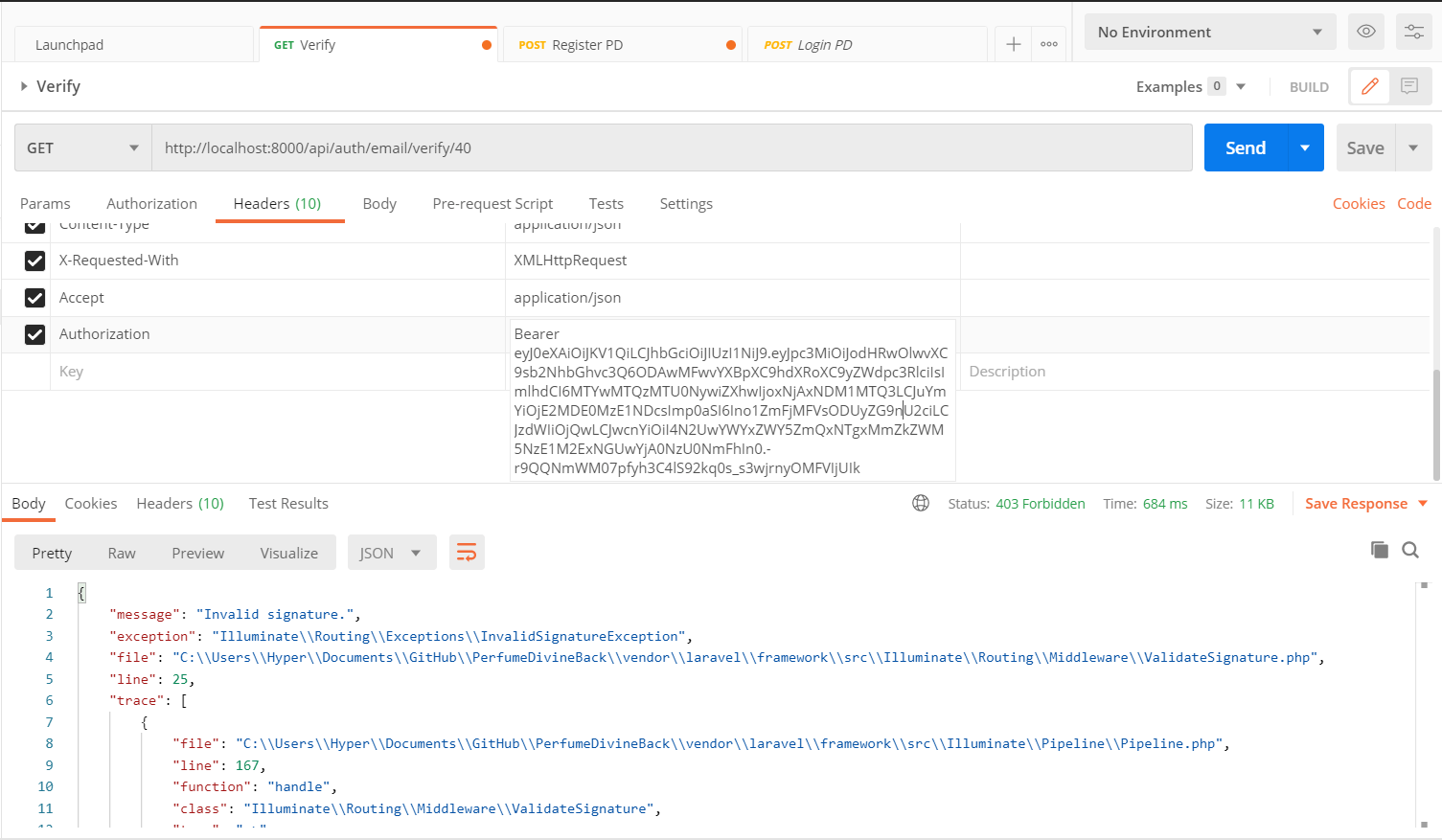Open Cookies from the request panel
1442x840 pixels.
1359,203
